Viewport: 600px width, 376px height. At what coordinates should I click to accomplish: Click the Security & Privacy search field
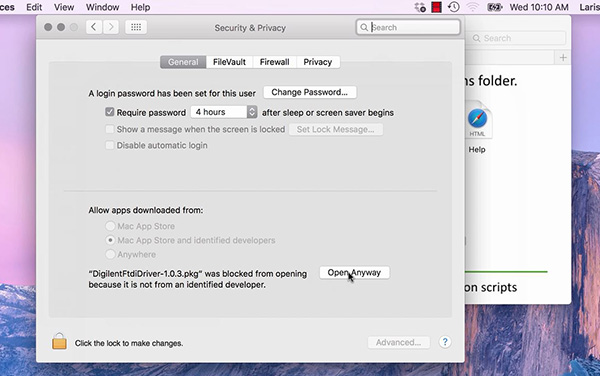coord(408,28)
